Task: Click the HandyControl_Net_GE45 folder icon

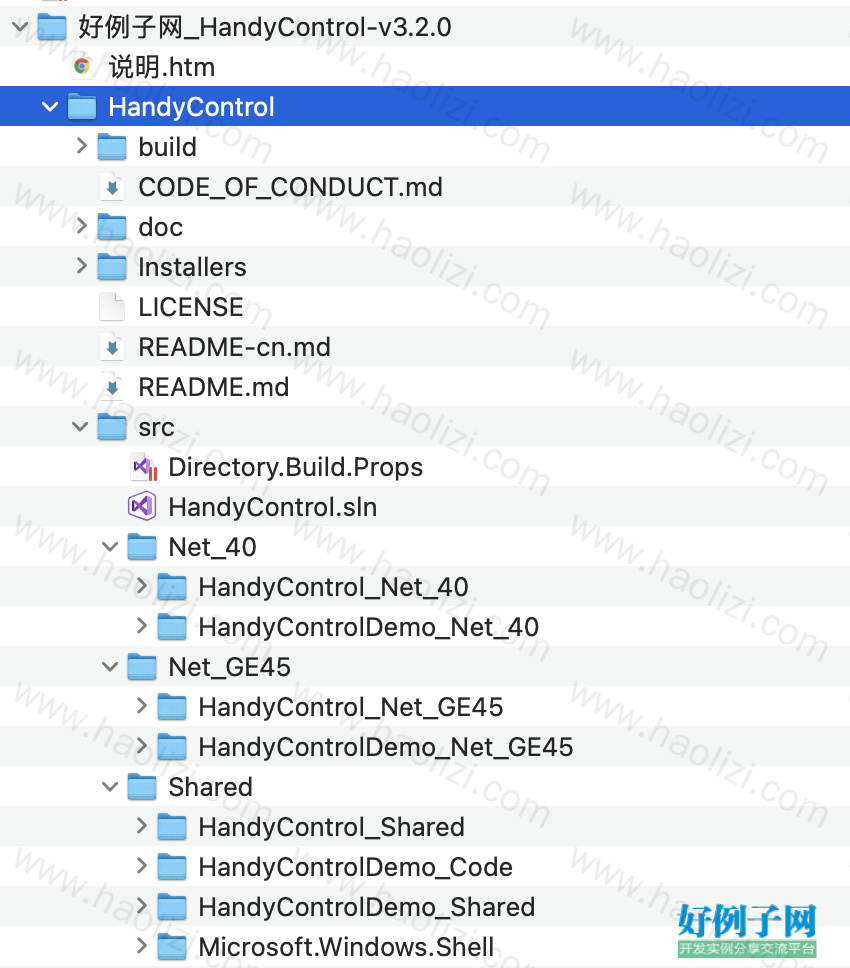Action: (x=172, y=707)
